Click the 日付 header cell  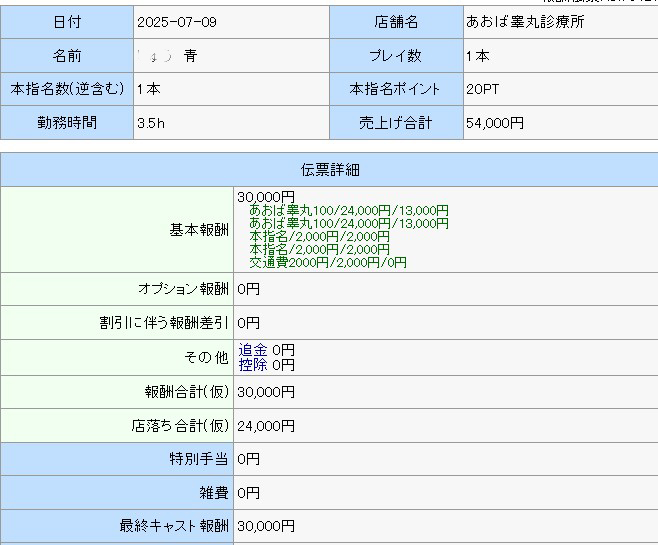pyautogui.click(x=67, y=22)
